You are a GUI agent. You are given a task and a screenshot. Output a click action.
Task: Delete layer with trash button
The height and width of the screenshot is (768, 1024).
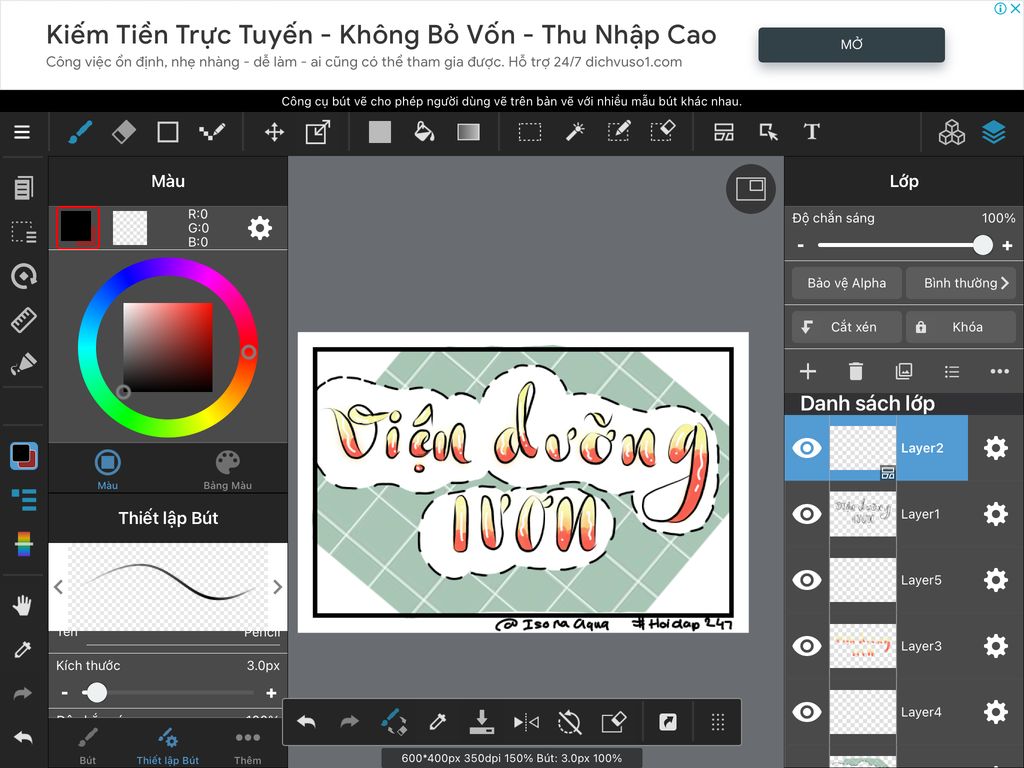click(856, 372)
